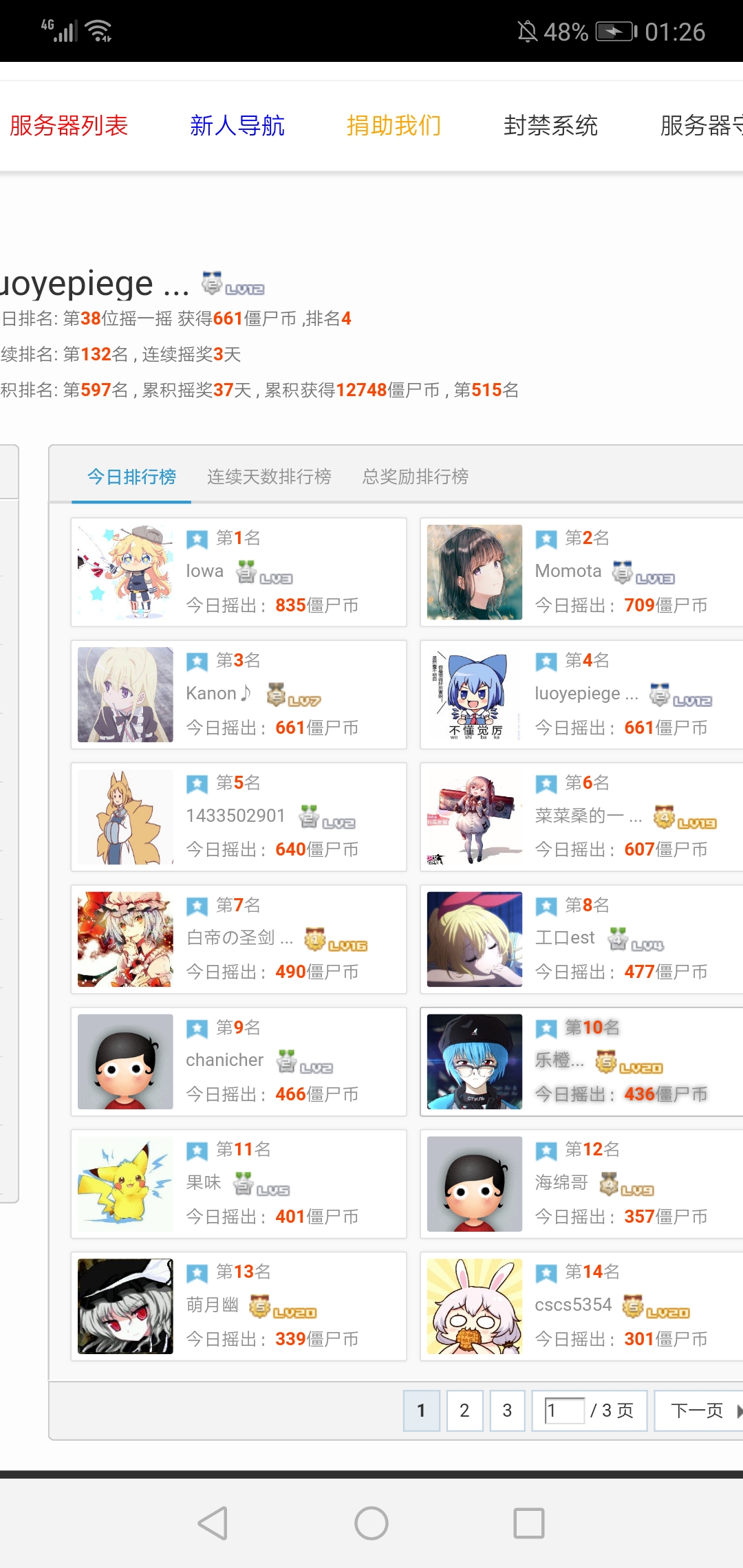Open 捐助我们 navigation item

(x=394, y=125)
